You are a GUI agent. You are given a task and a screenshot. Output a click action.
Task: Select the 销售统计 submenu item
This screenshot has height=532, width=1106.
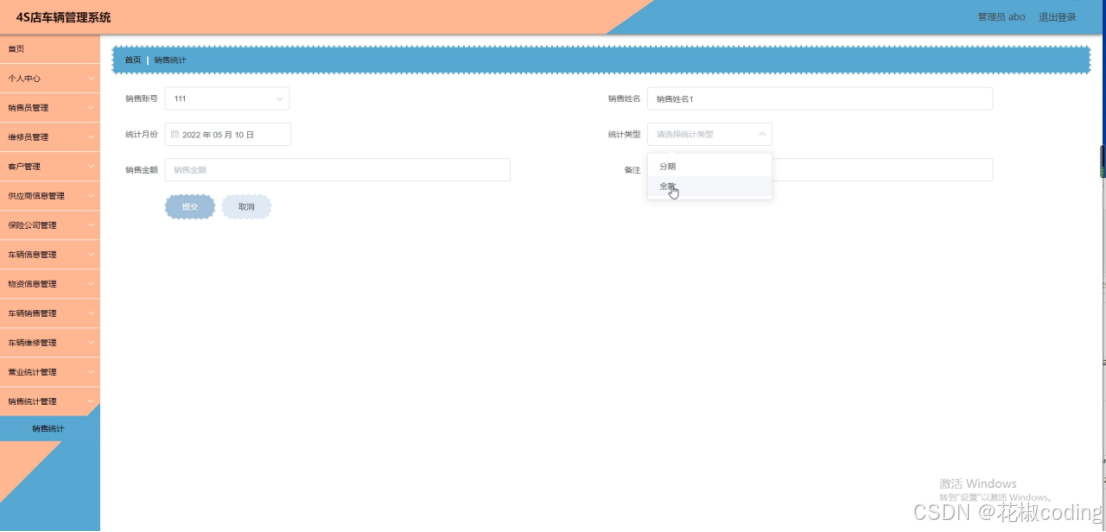click(48, 429)
